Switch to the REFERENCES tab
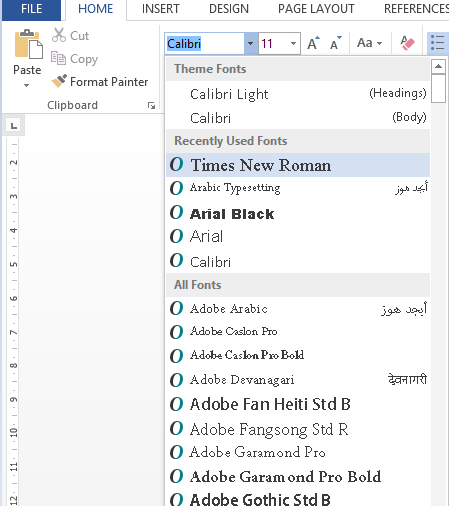The height and width of the screenshot is (506, 449). pyautogui.click(x=417, y=9)
